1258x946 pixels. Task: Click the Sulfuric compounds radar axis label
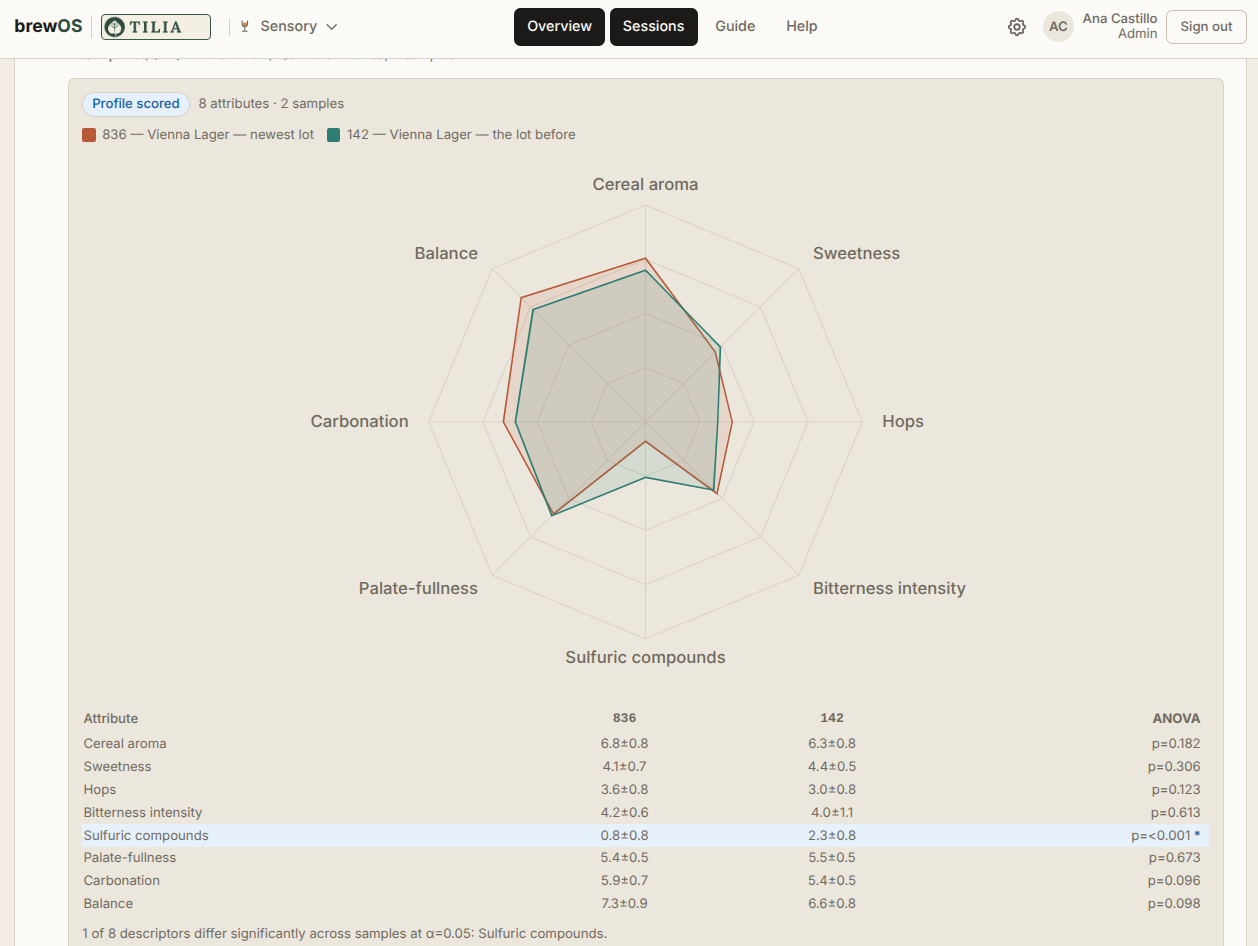(645, 657)
